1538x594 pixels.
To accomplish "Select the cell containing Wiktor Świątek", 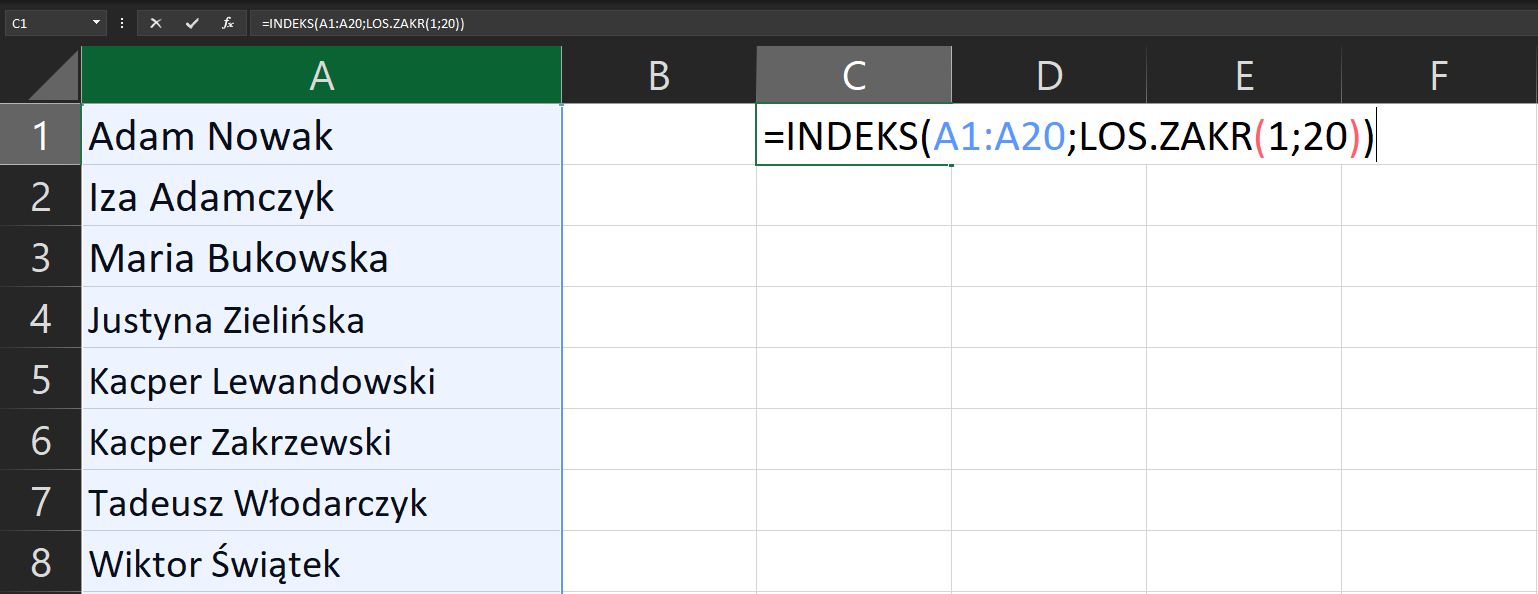I will [x=320, y=561].
